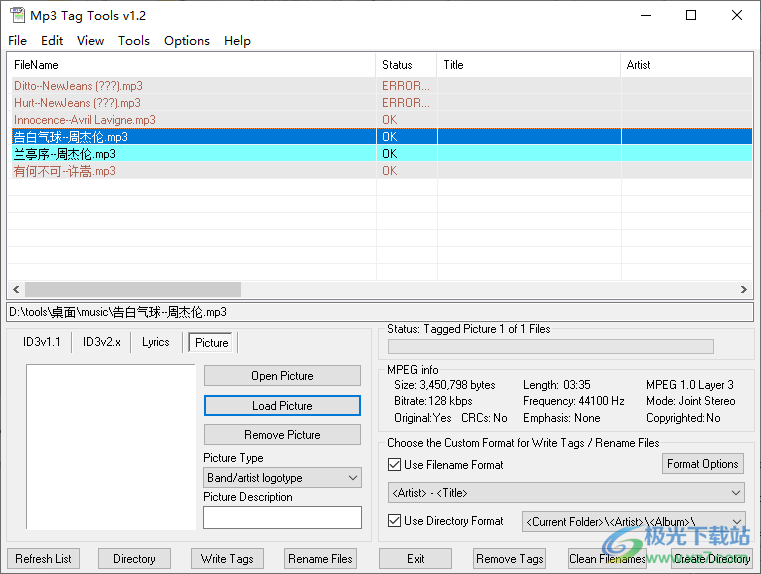761x574 pixels.
Task: Click the Open Picture button
Action: click(x=282, y=376)
